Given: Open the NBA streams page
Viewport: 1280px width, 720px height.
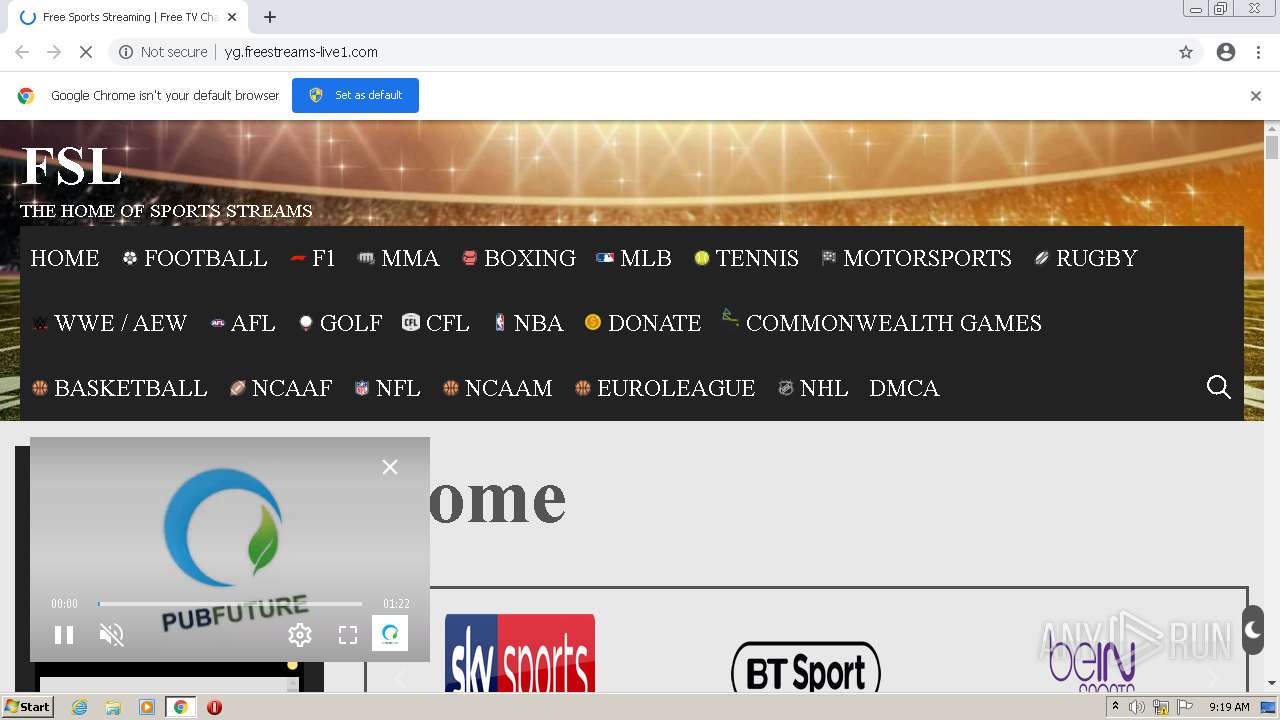Looking at the screenshot, I should point(528,323).
